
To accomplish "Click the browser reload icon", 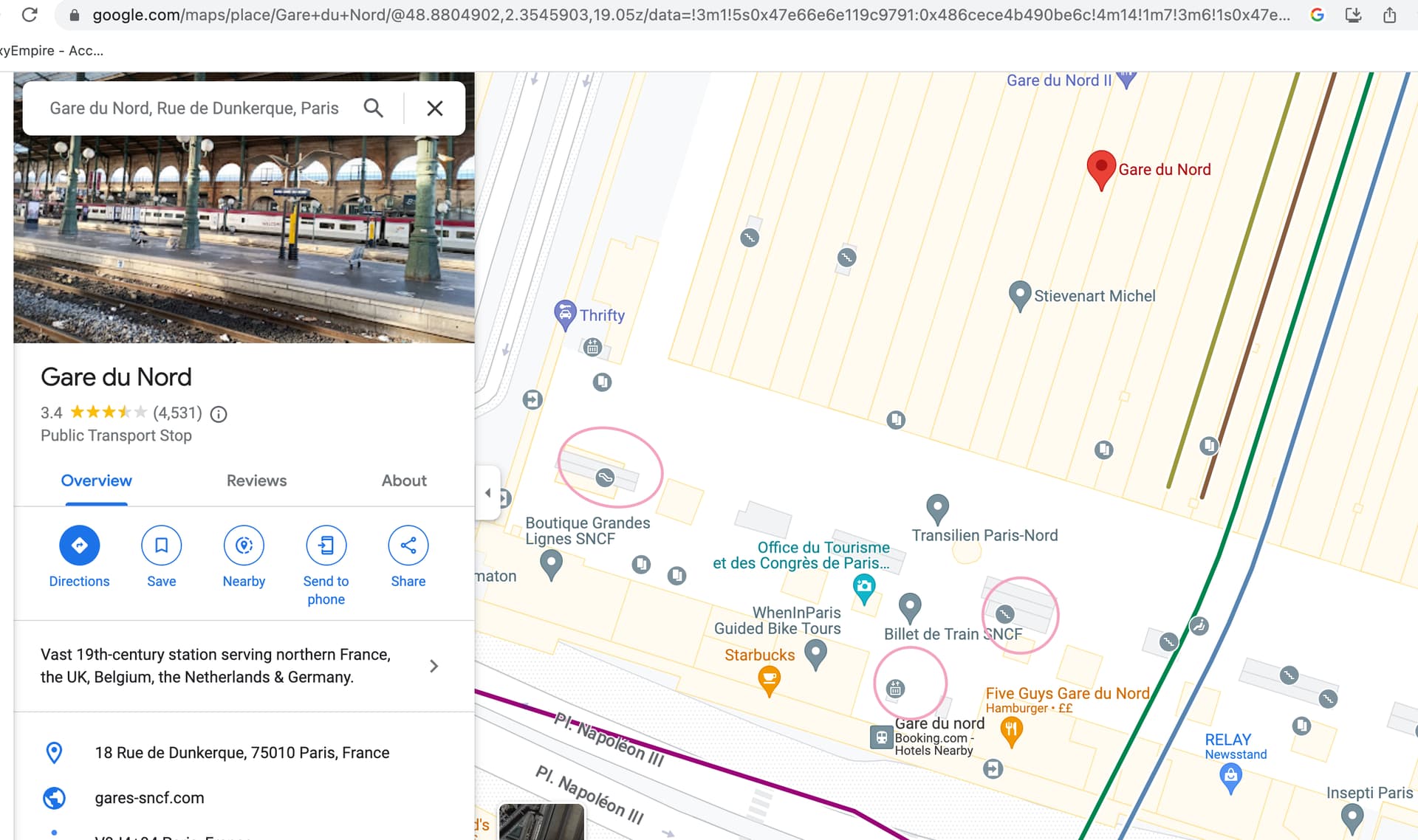I will 30,14.
